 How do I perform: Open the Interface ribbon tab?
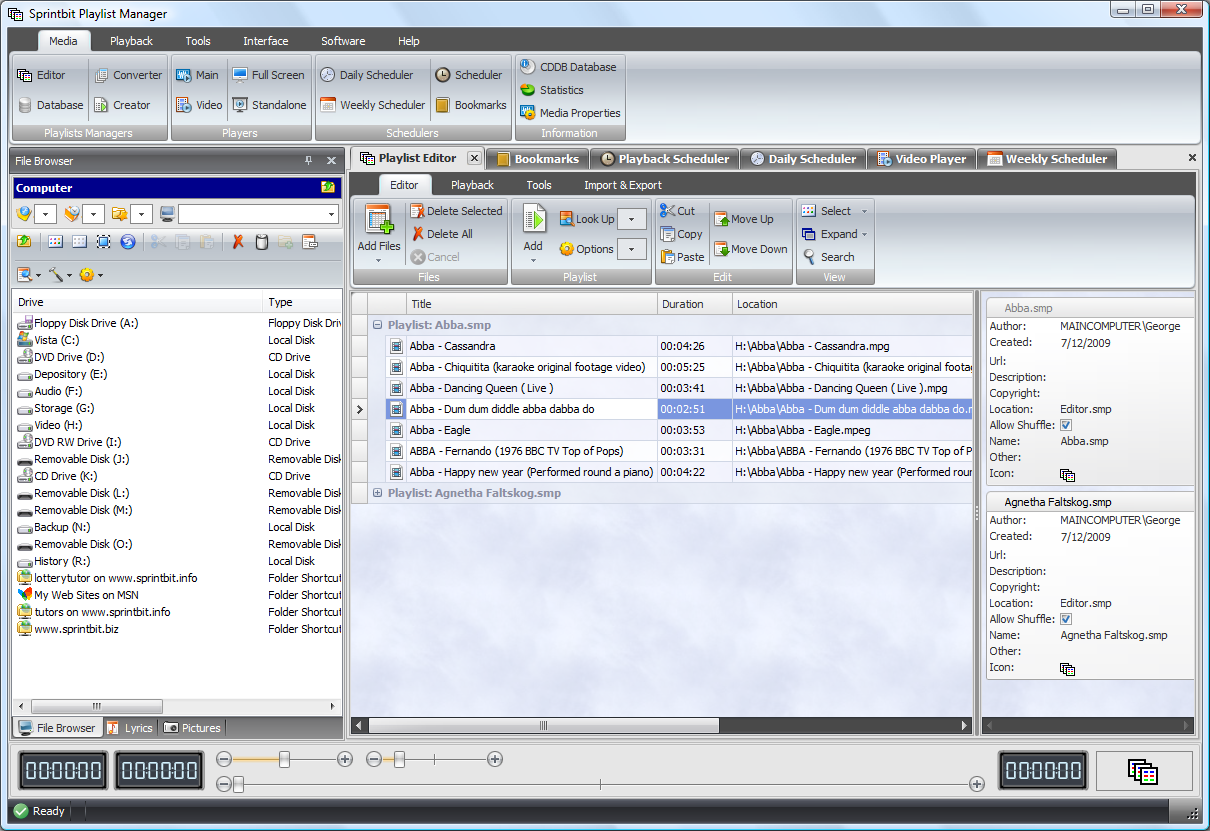pos(266,41)
